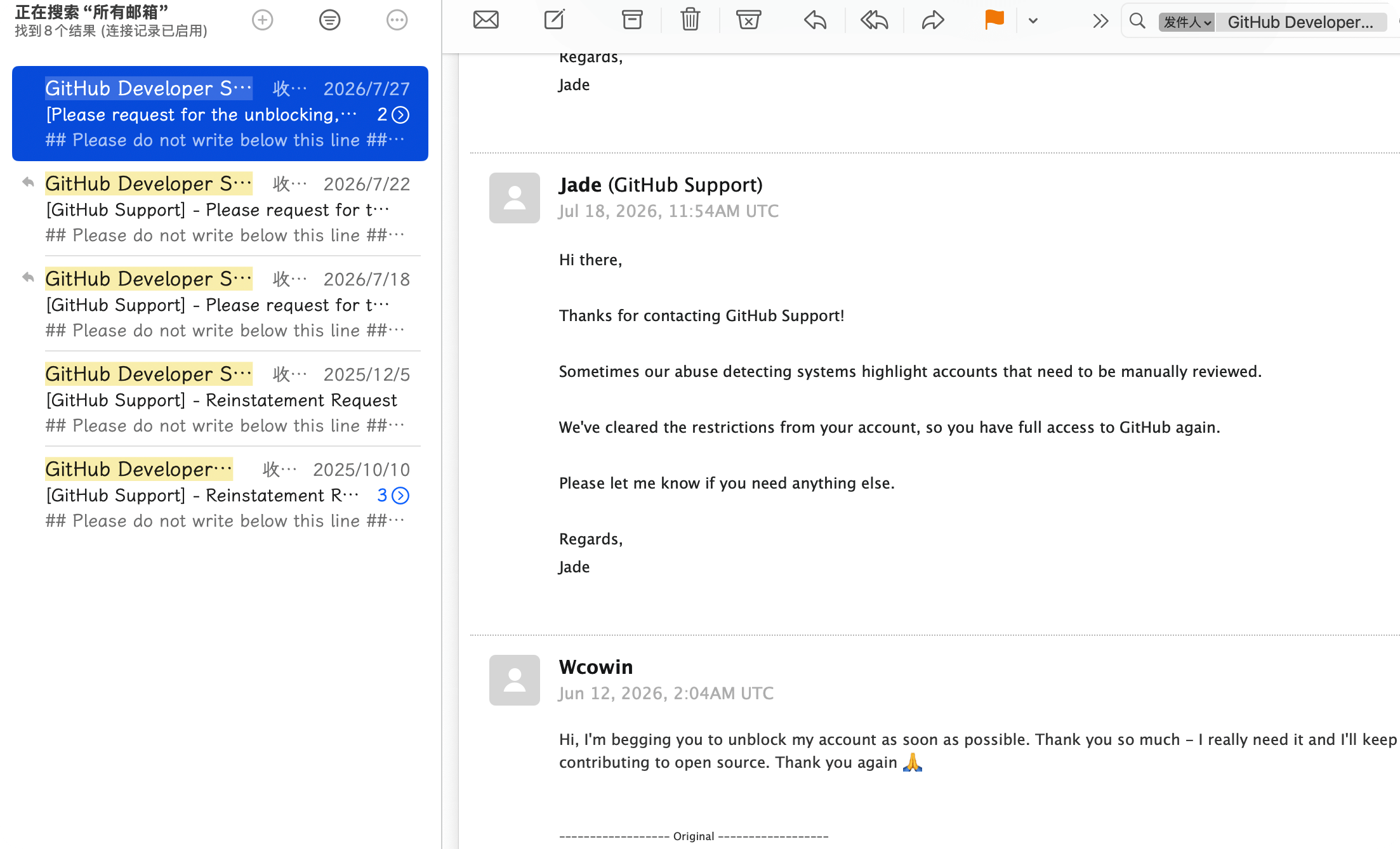Image resolution: width=1400 pixels, height=849 pixels.
Task: Click the 找到8个结果 search results status text
Action: click(111, 31)
